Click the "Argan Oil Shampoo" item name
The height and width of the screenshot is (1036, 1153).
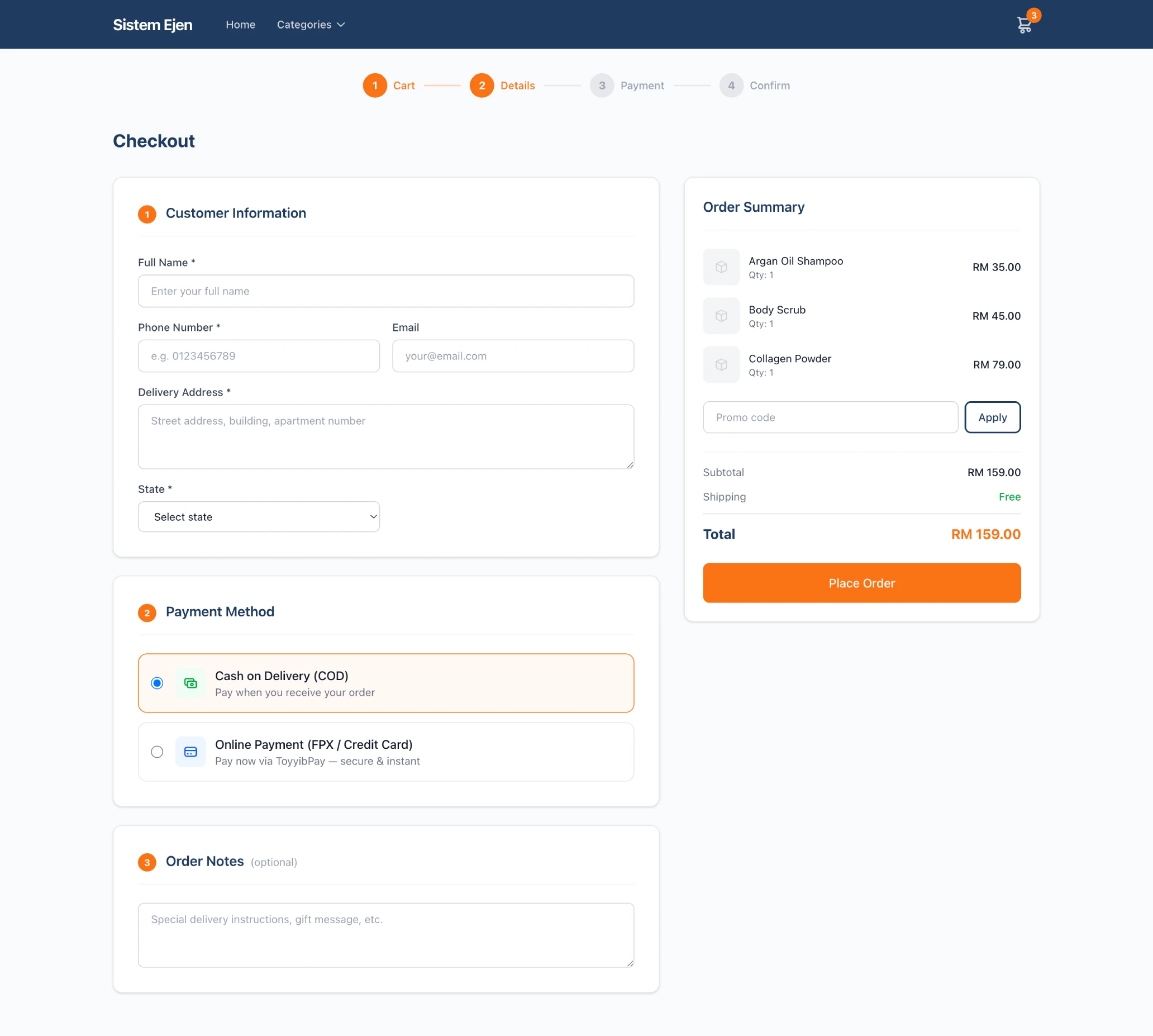[x=795, y=261]
